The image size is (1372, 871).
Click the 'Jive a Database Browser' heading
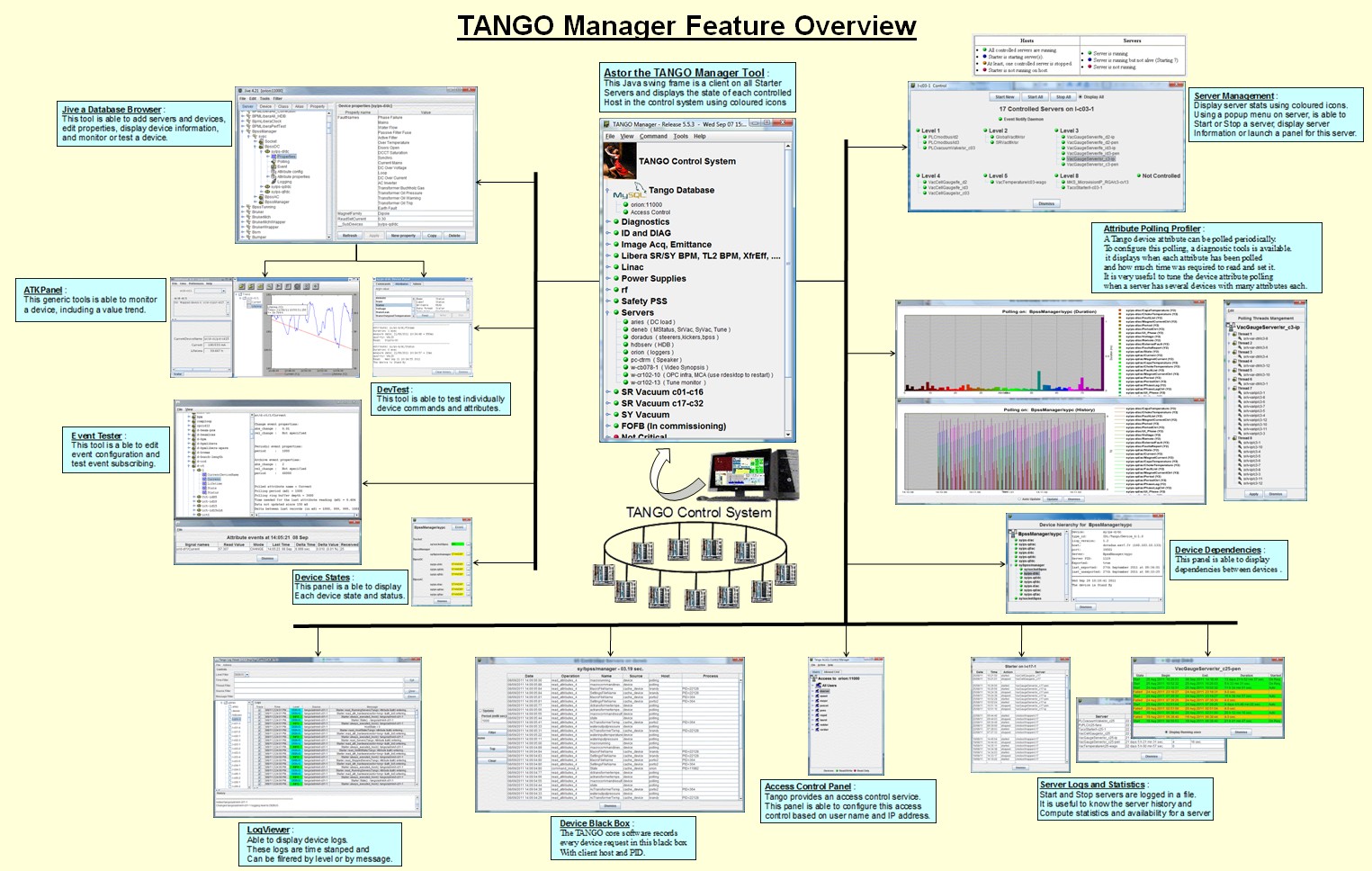point(112,110)
